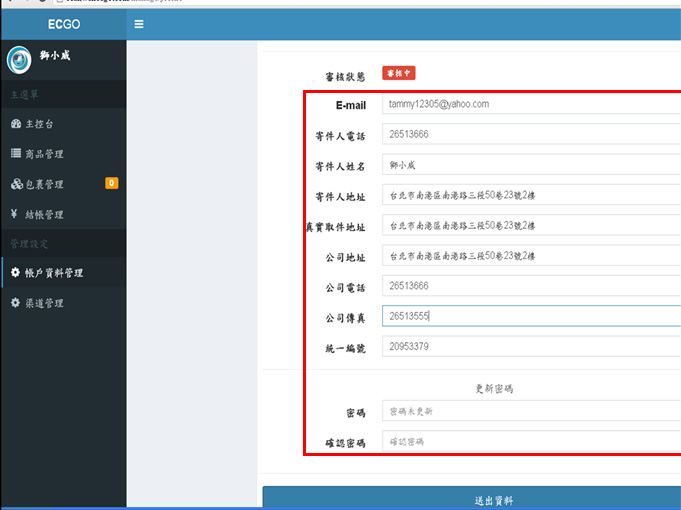The height and width of the screenshot is (510, 681).
Task: Click the hamburger menu toggle icon
Action: 139,24
